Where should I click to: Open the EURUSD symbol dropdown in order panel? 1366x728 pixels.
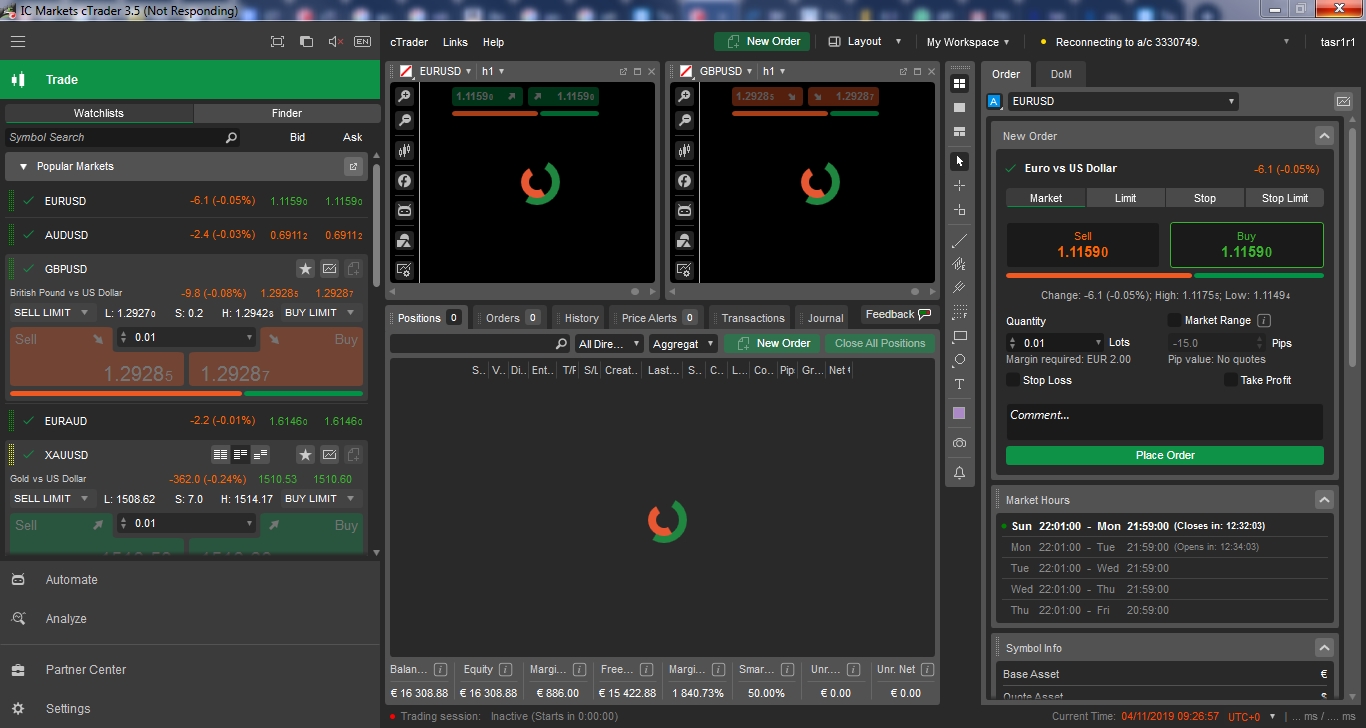pyautogui.click(x=1123, y=101)
